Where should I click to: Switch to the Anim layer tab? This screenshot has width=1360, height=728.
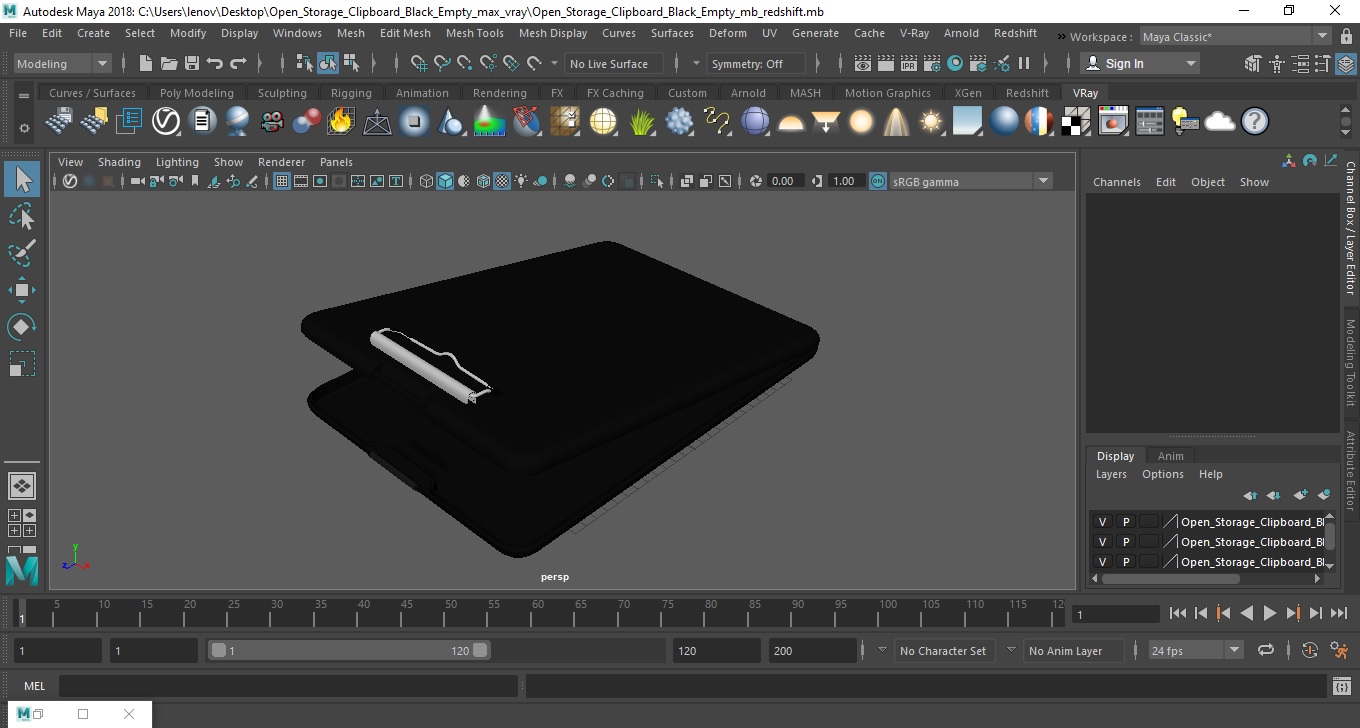pyautogui.click(x=1170, y=455)
